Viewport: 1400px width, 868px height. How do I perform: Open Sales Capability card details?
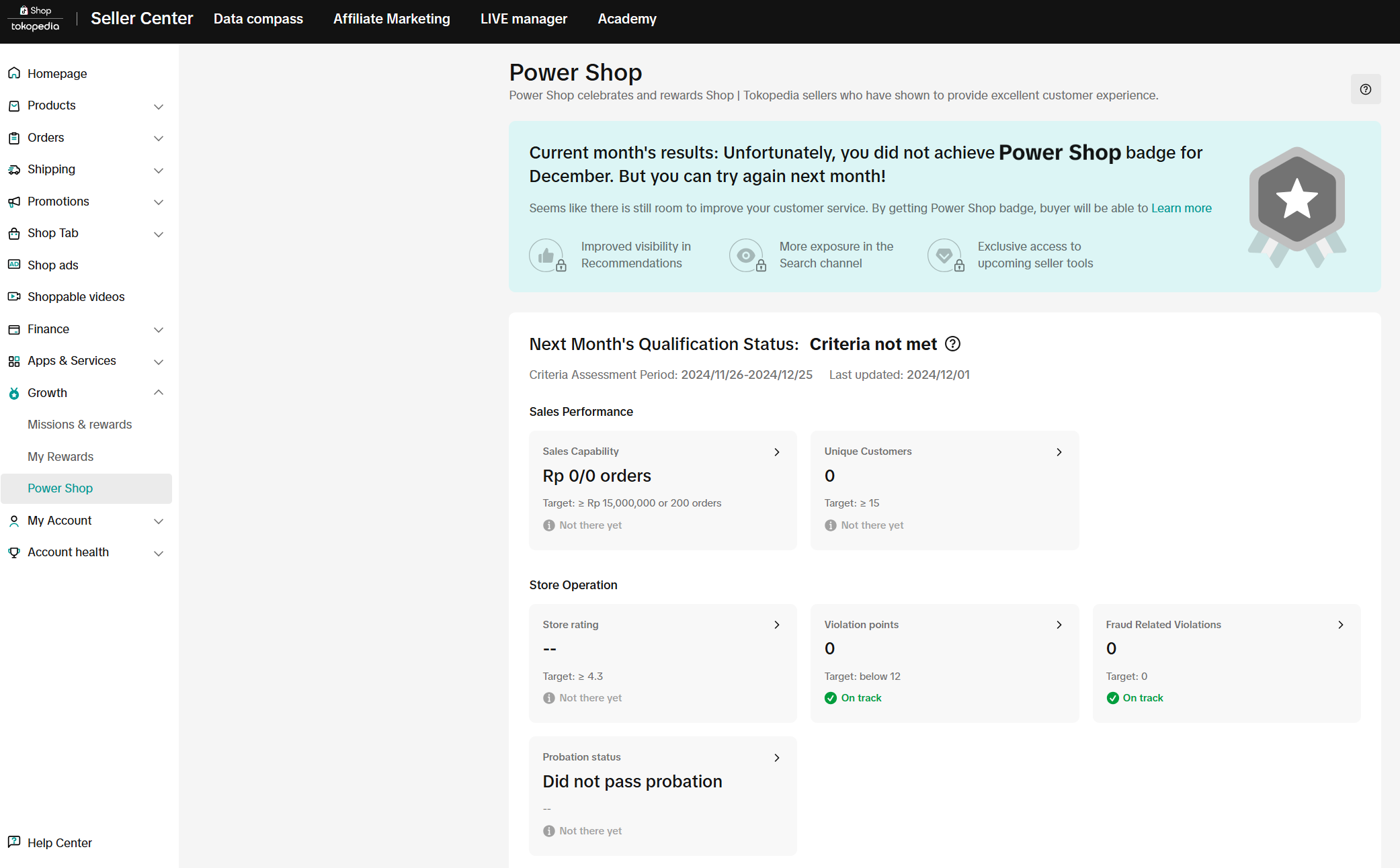pyautogui.click(x=776, y=452)
